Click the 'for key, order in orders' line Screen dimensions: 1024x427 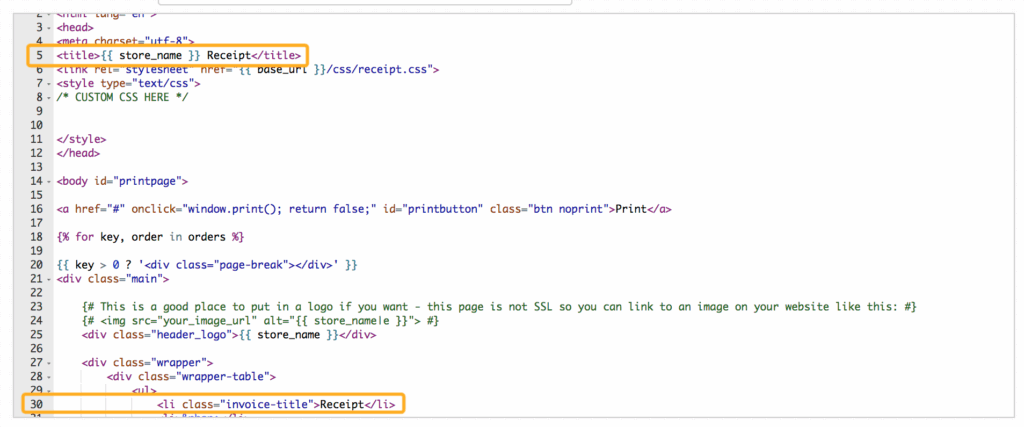[150, 237]
